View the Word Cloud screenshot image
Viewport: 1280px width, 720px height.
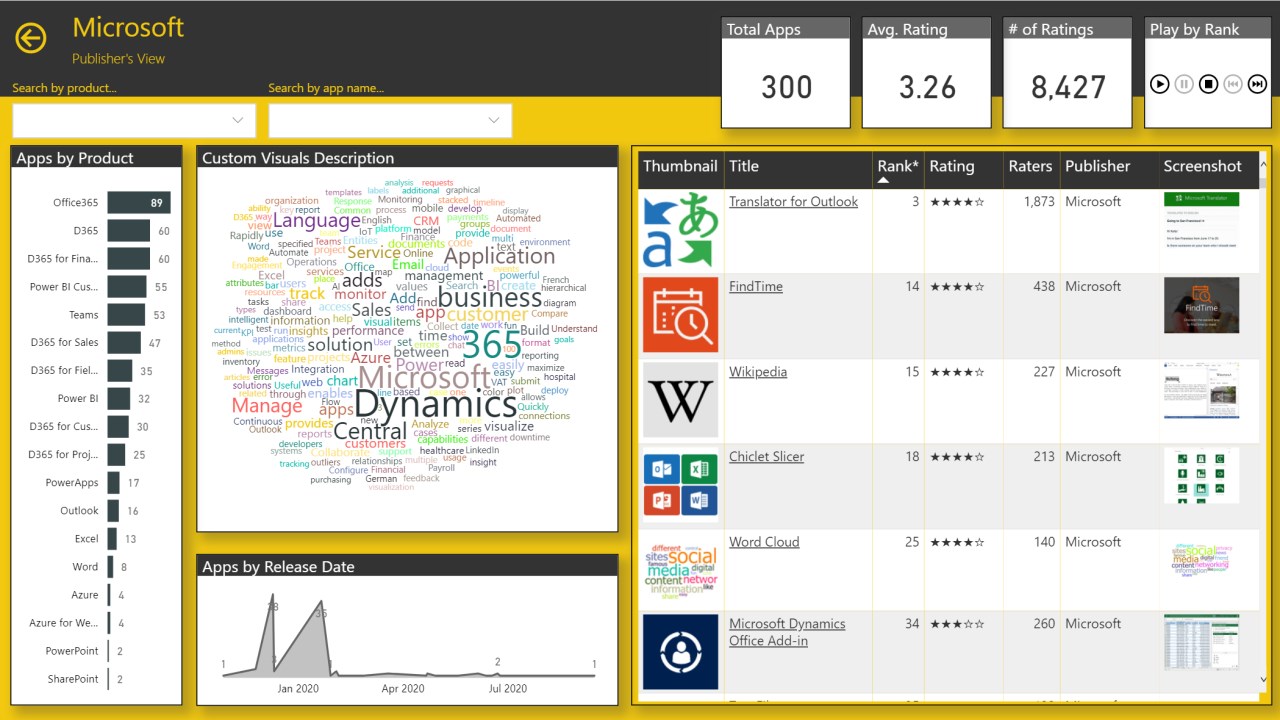point(1201,560)
